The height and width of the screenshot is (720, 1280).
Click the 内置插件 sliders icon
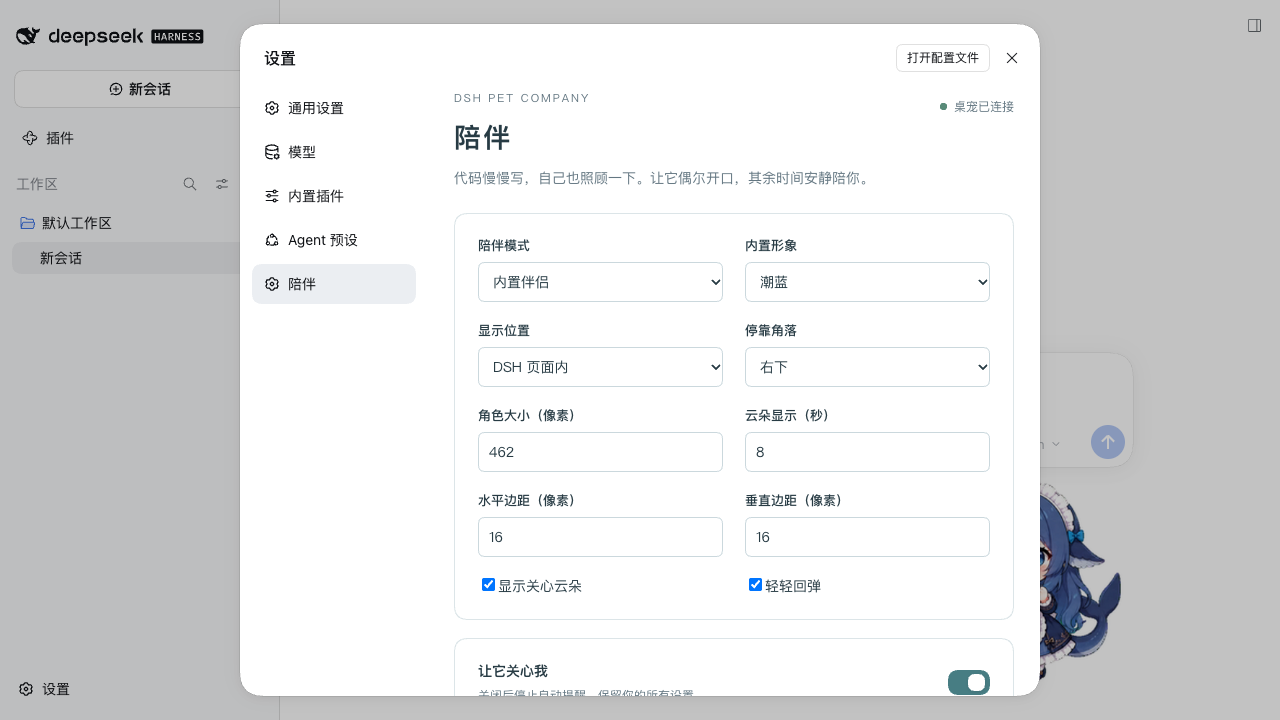[x=272, y=196]
